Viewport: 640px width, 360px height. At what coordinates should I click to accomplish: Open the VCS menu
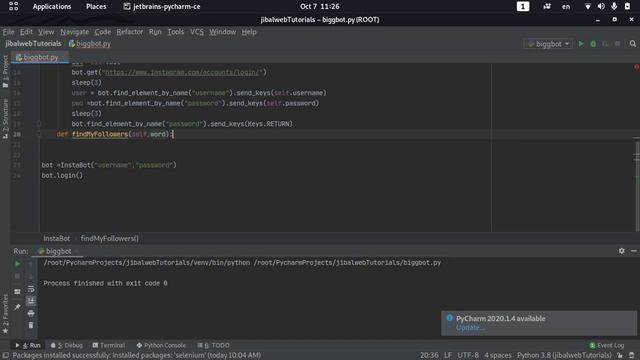pos(197,32)
